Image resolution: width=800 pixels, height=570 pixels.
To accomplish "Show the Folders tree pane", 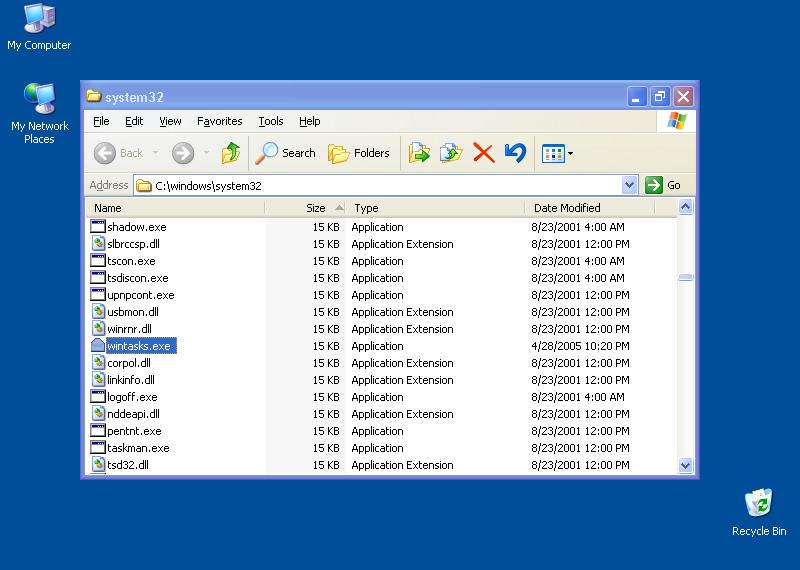I will coord(359,153).
